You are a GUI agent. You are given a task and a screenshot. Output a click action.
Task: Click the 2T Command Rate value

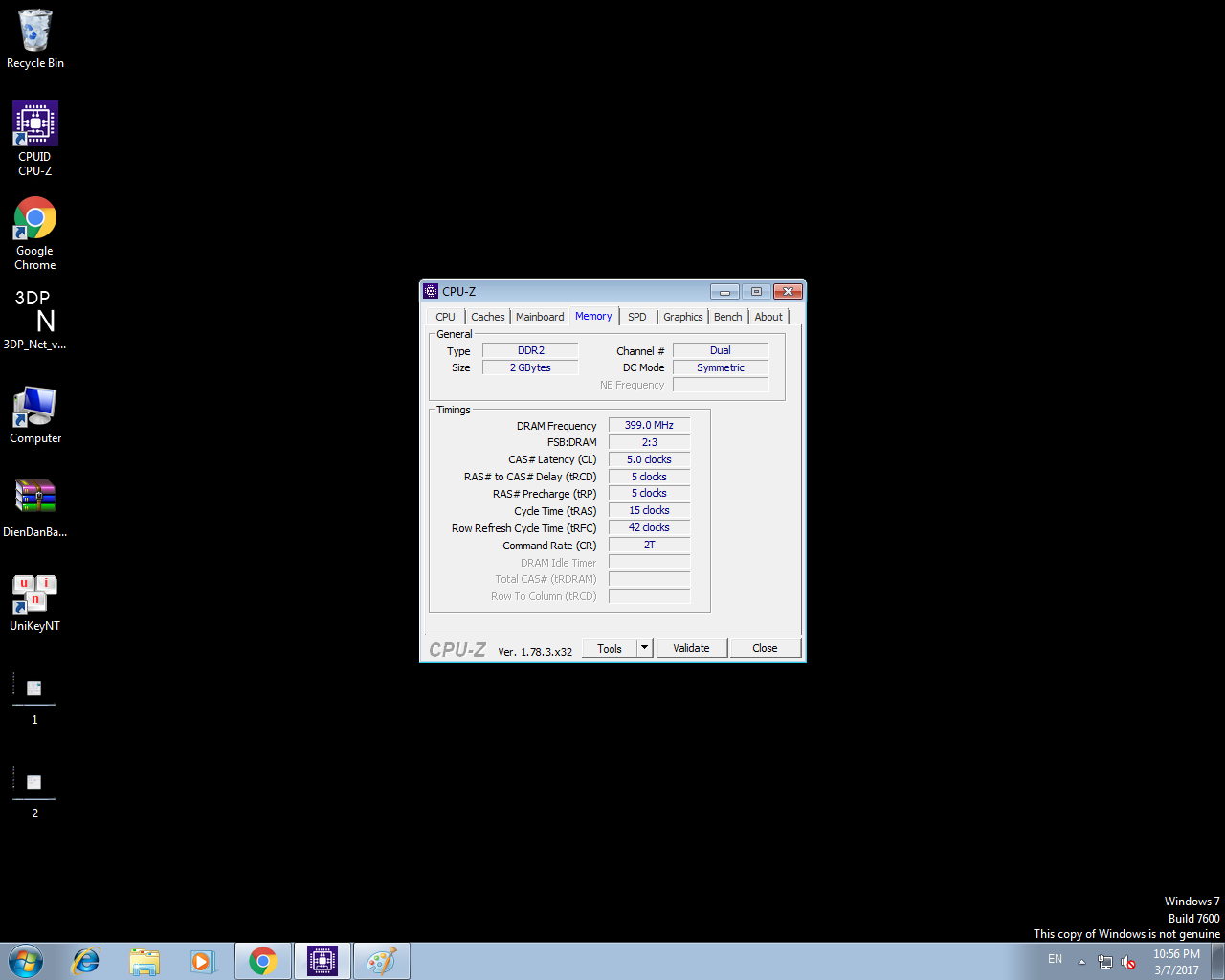[649, 545]
